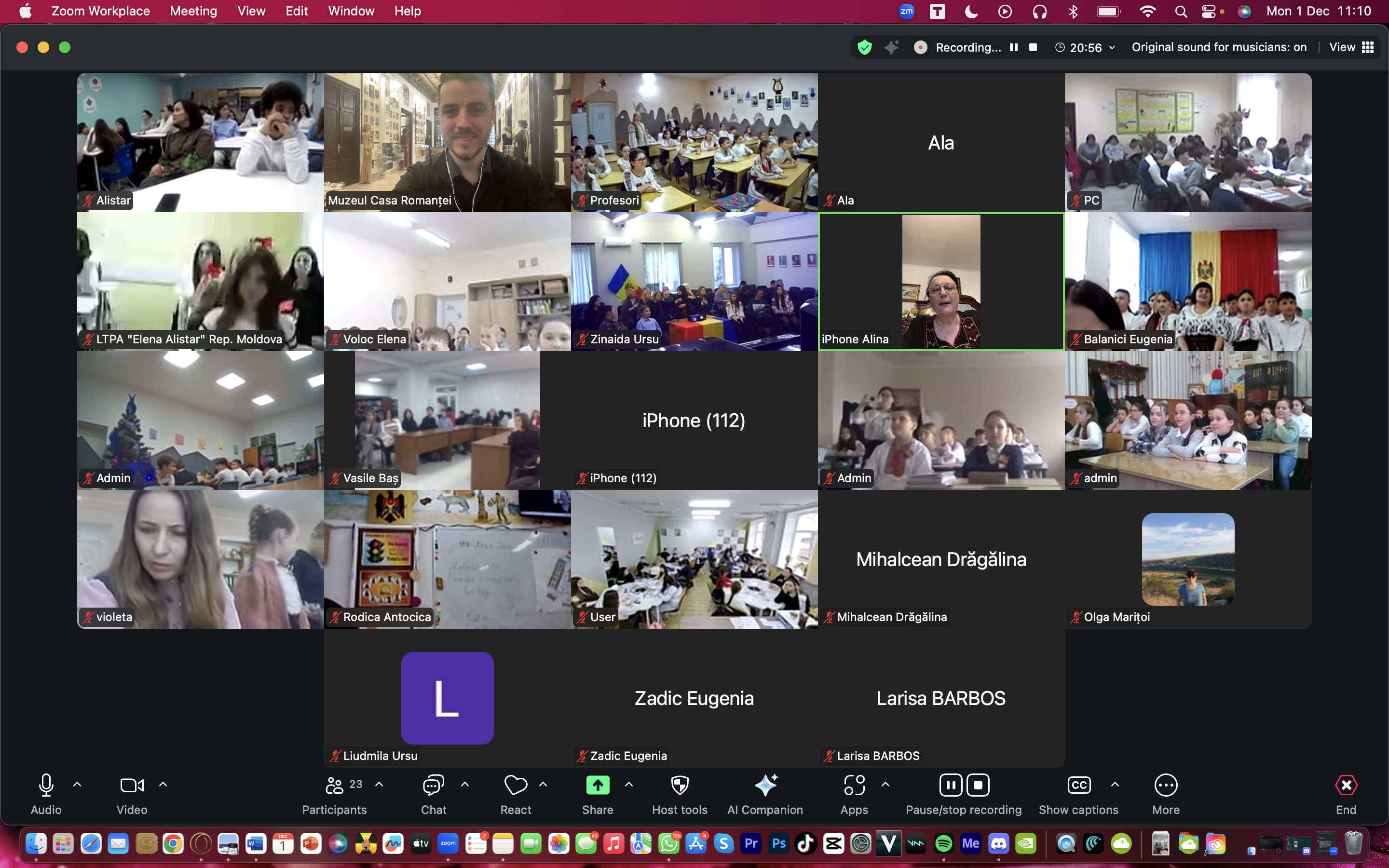Screen dimensions: 1389x868
Task: Expand audio options chevron beside microphone
Action: point(78,784)
